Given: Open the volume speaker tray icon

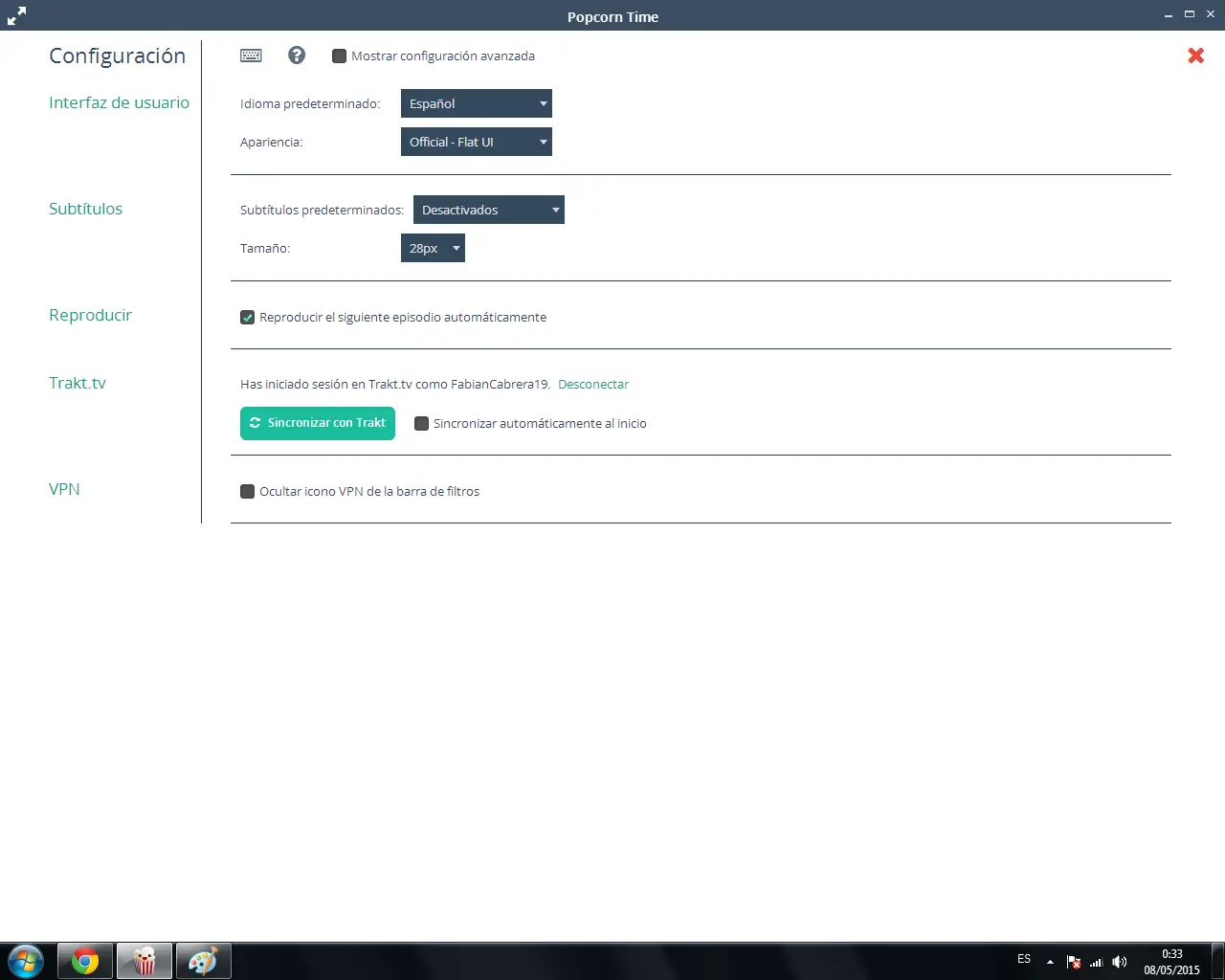Looking at the screenshot, I should pyautogui.click(x=1120, y=962).
